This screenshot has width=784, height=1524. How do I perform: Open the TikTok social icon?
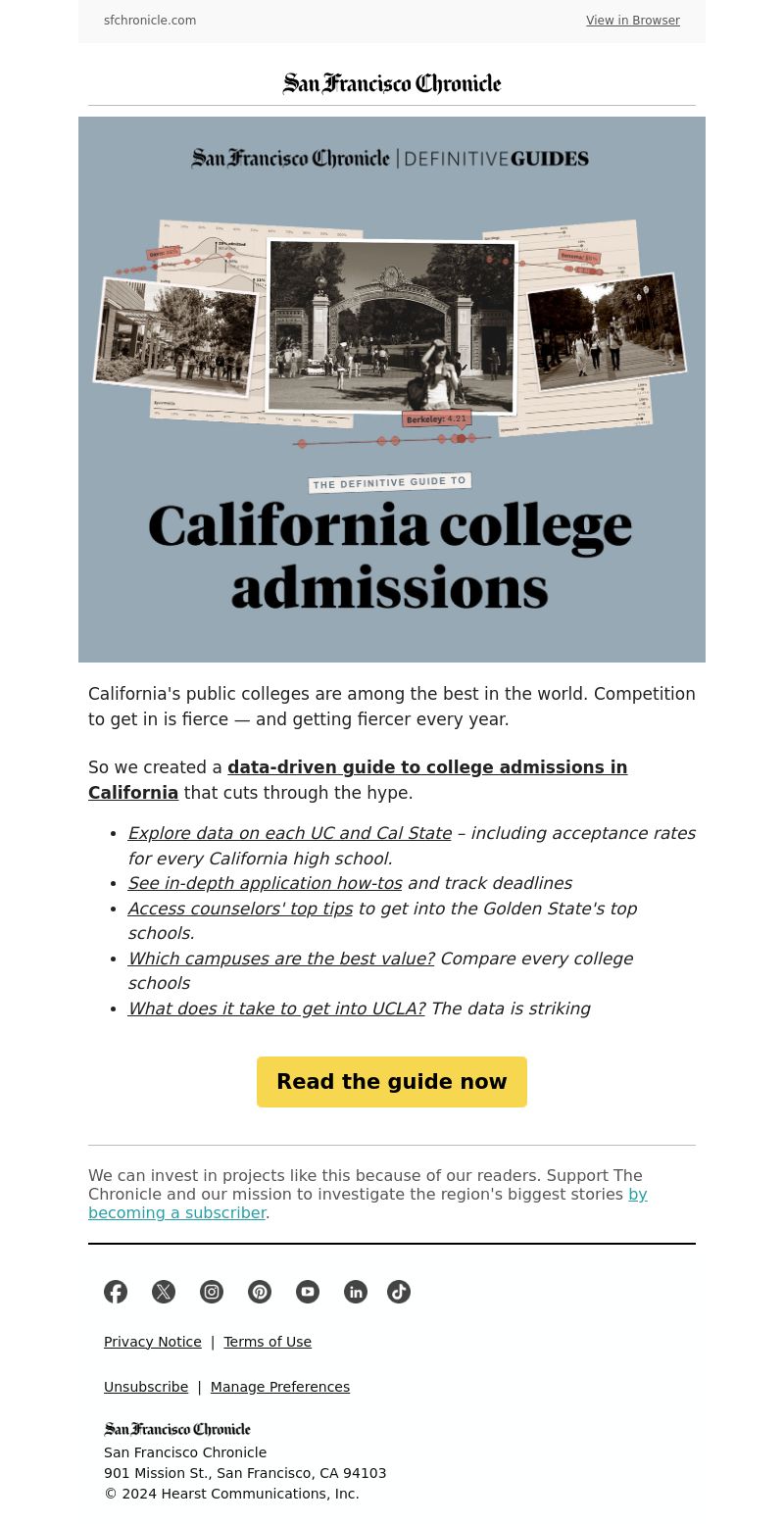399,1292
